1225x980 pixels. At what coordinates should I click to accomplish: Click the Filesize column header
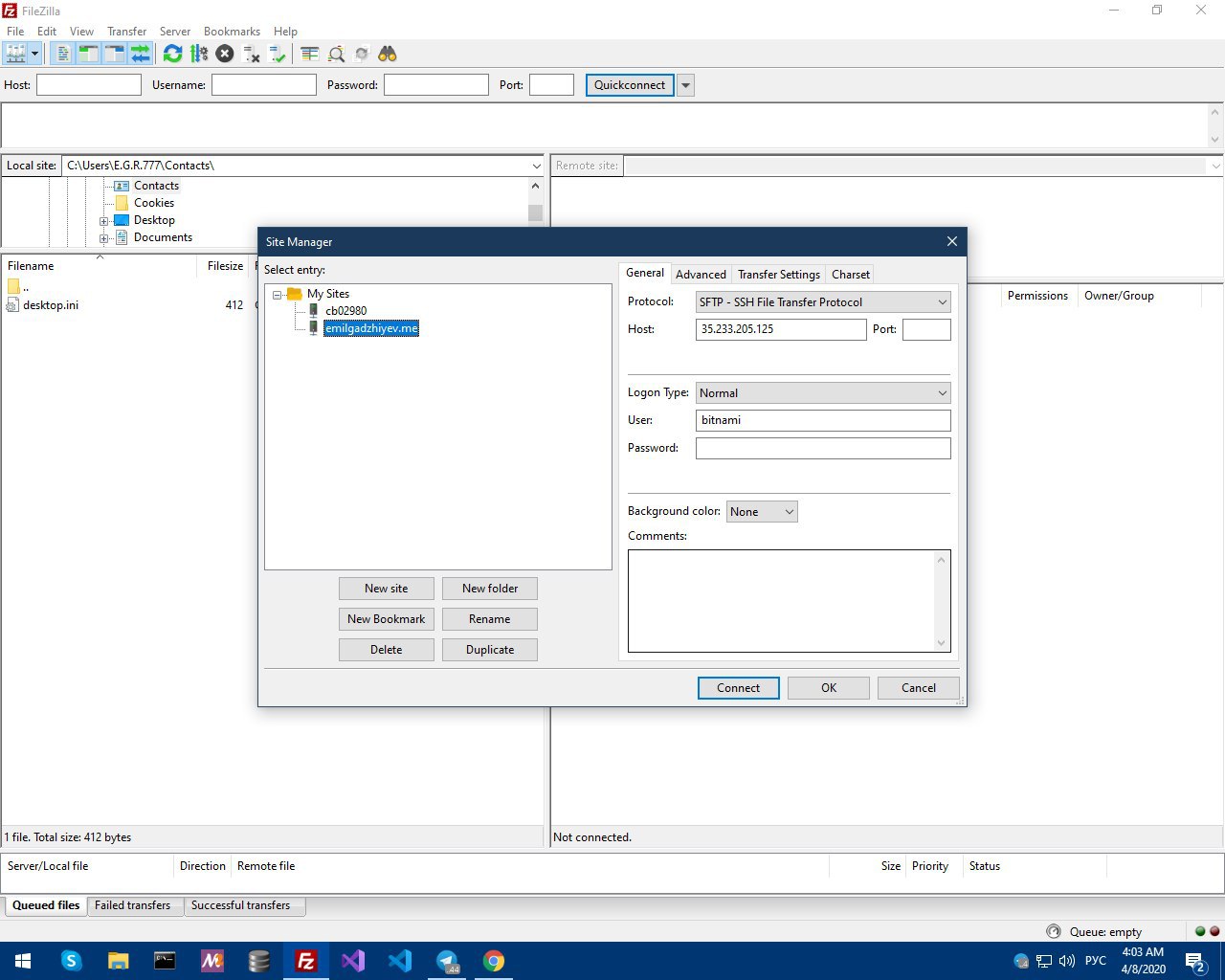point(226,266)
